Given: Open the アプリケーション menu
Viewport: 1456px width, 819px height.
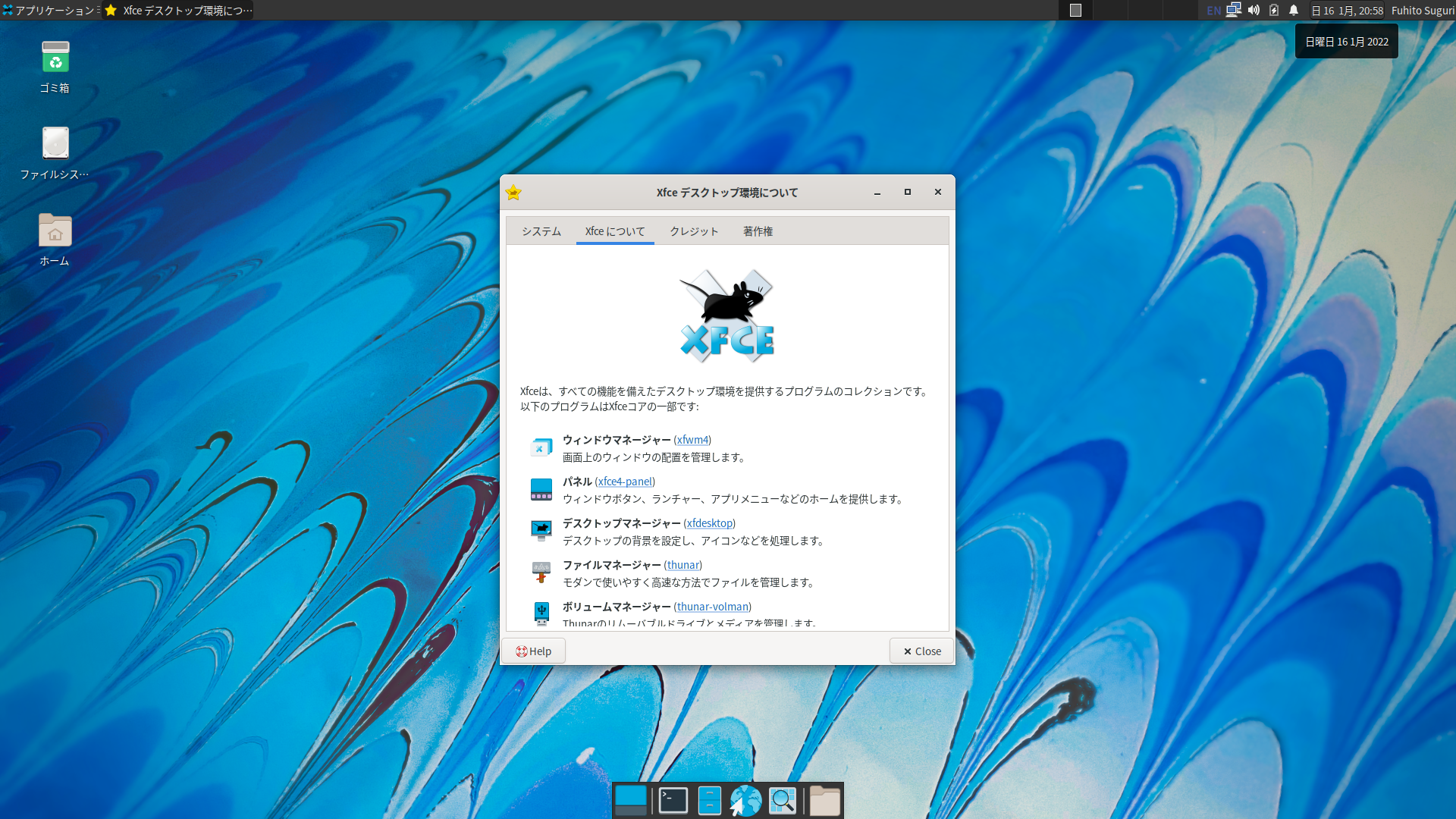Looking at the screenshot, I should tap(50, 10).
